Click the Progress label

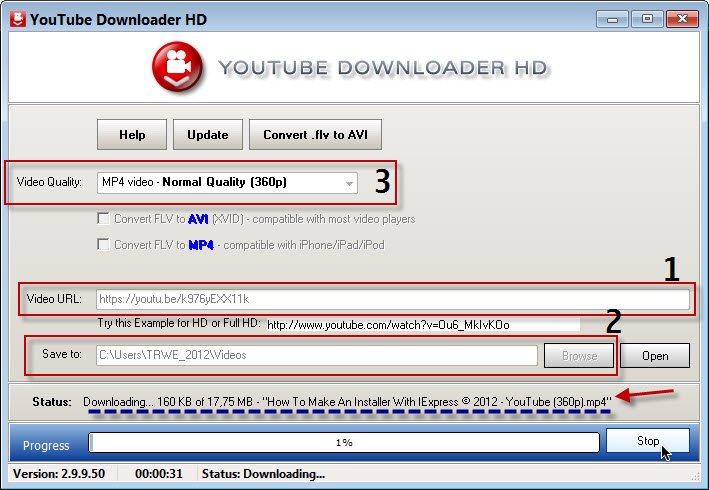click(x=46, y=446)
